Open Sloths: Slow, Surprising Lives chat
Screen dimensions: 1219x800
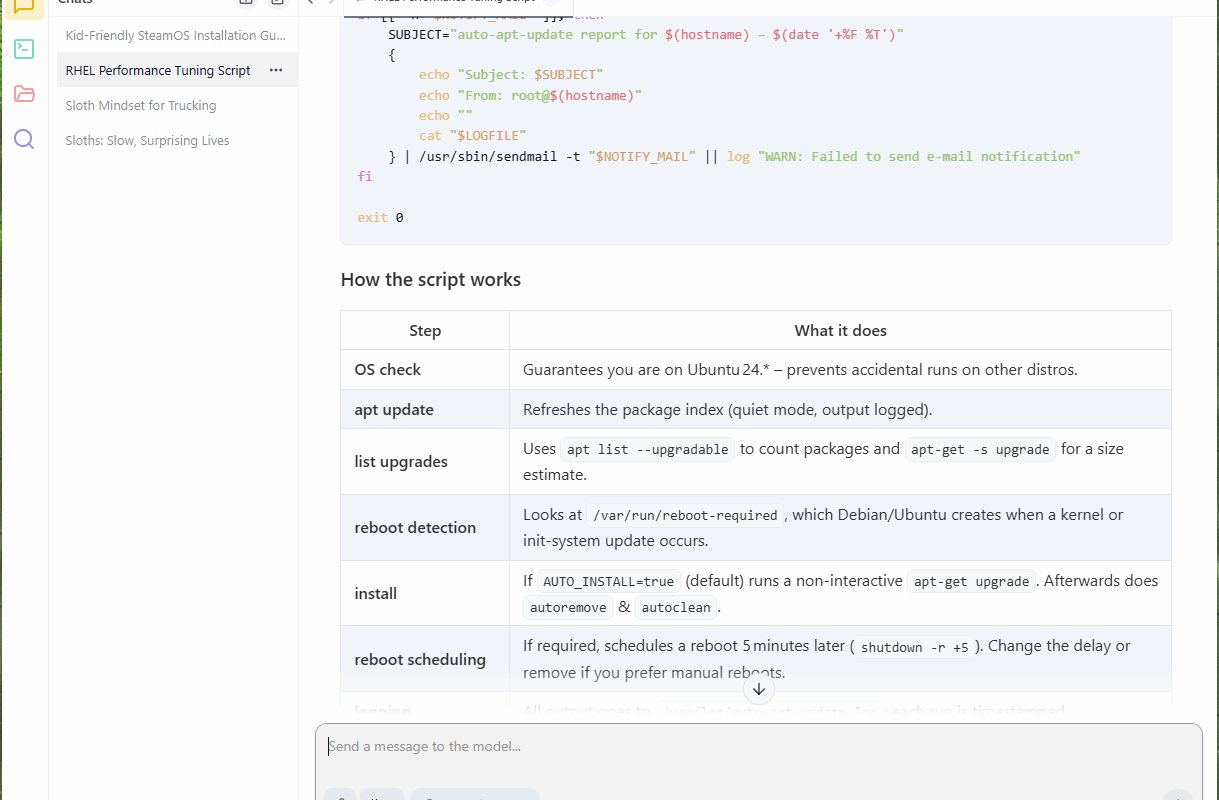click(x=147, y=140)
